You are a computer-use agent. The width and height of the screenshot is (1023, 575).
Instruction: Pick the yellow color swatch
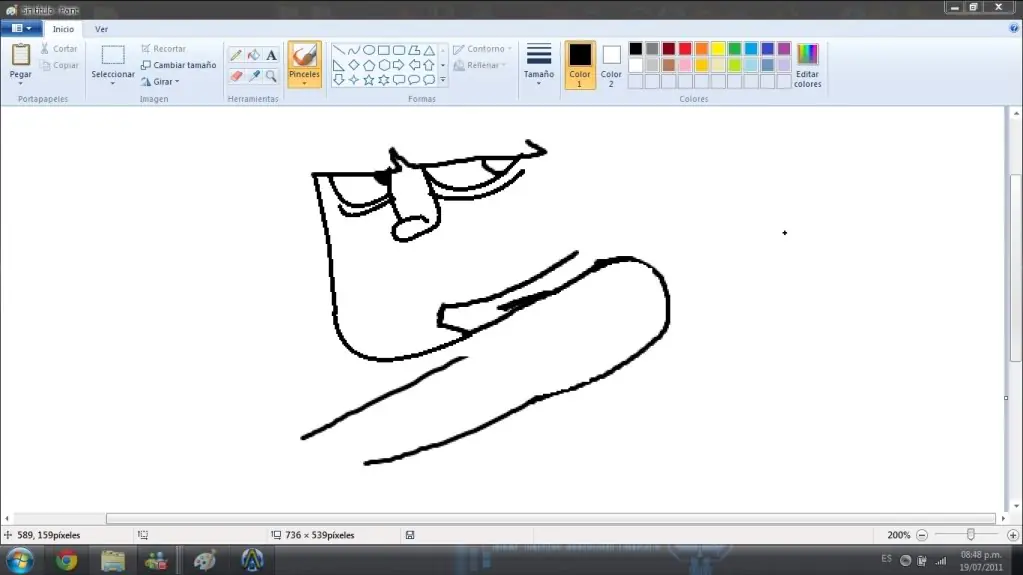(x=718, y=49)
